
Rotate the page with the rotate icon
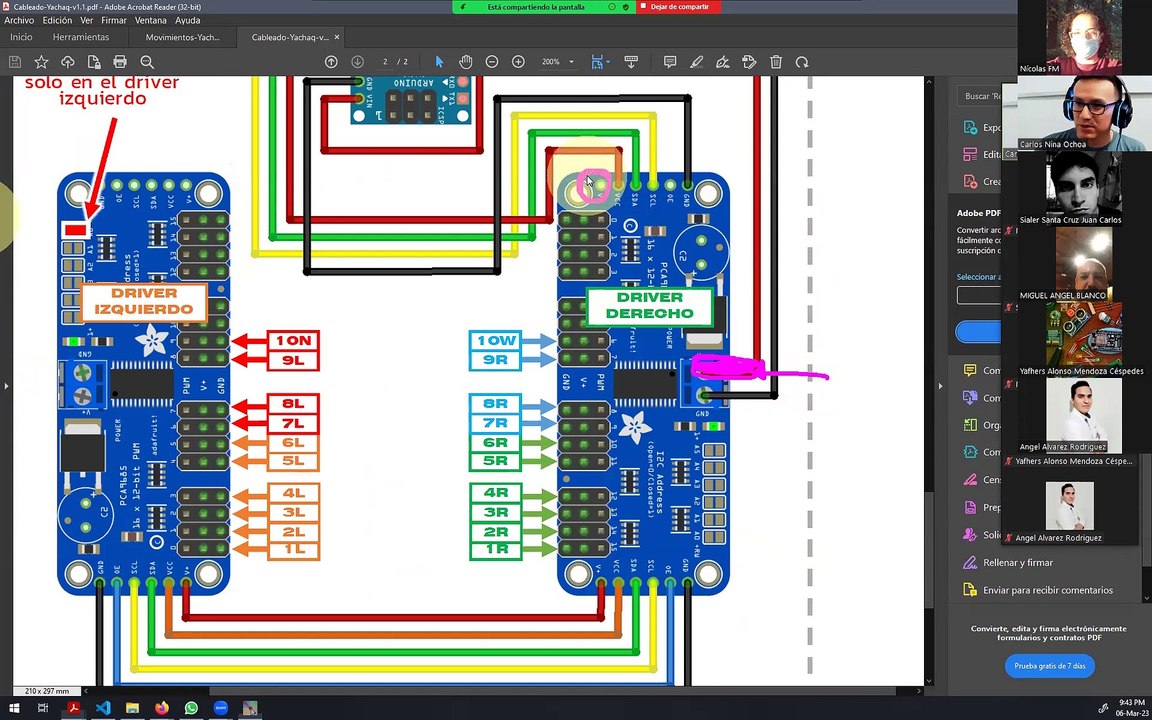pyautogui.click(x=802, y=62)
